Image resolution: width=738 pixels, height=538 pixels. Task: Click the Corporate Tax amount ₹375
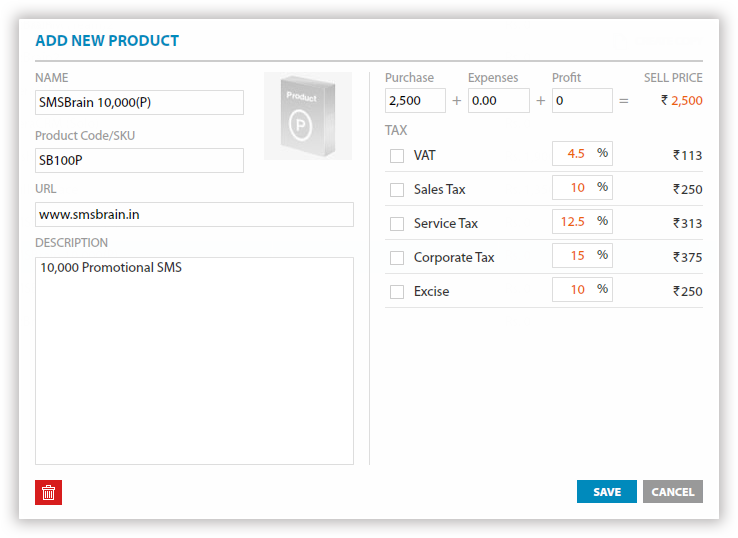click(688, 257)
